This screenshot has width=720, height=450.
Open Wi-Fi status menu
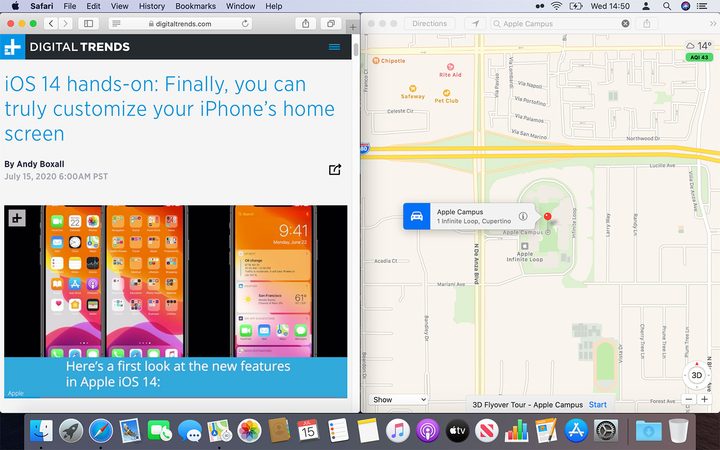tap(557, 6)
